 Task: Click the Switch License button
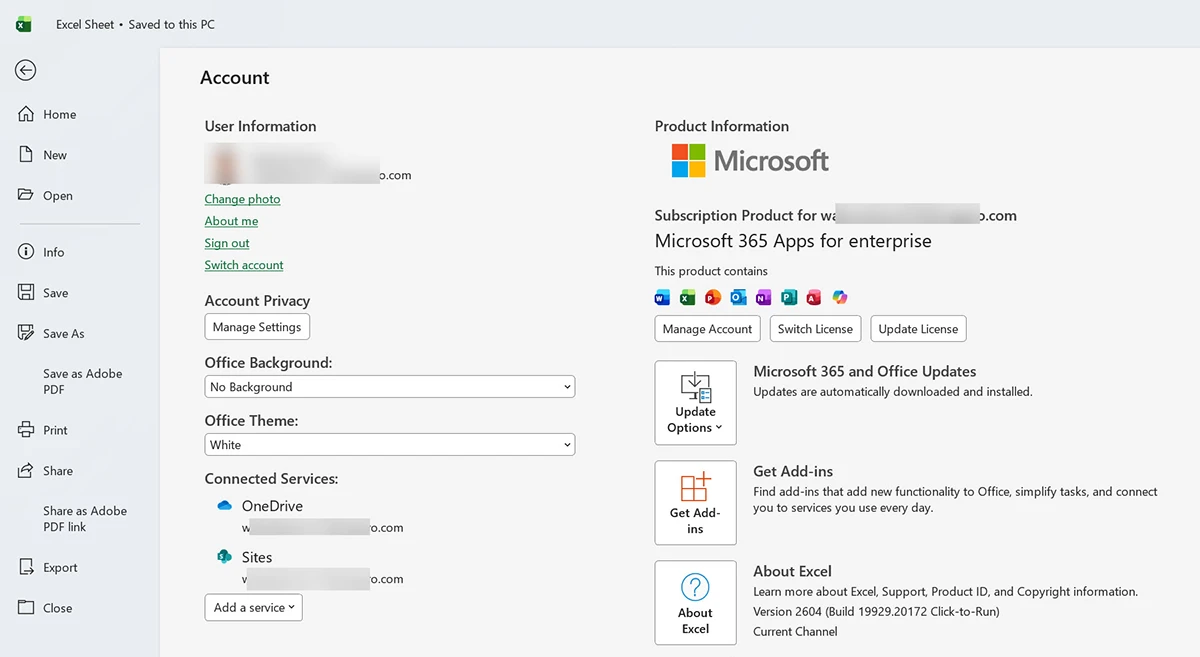[815, 329]
